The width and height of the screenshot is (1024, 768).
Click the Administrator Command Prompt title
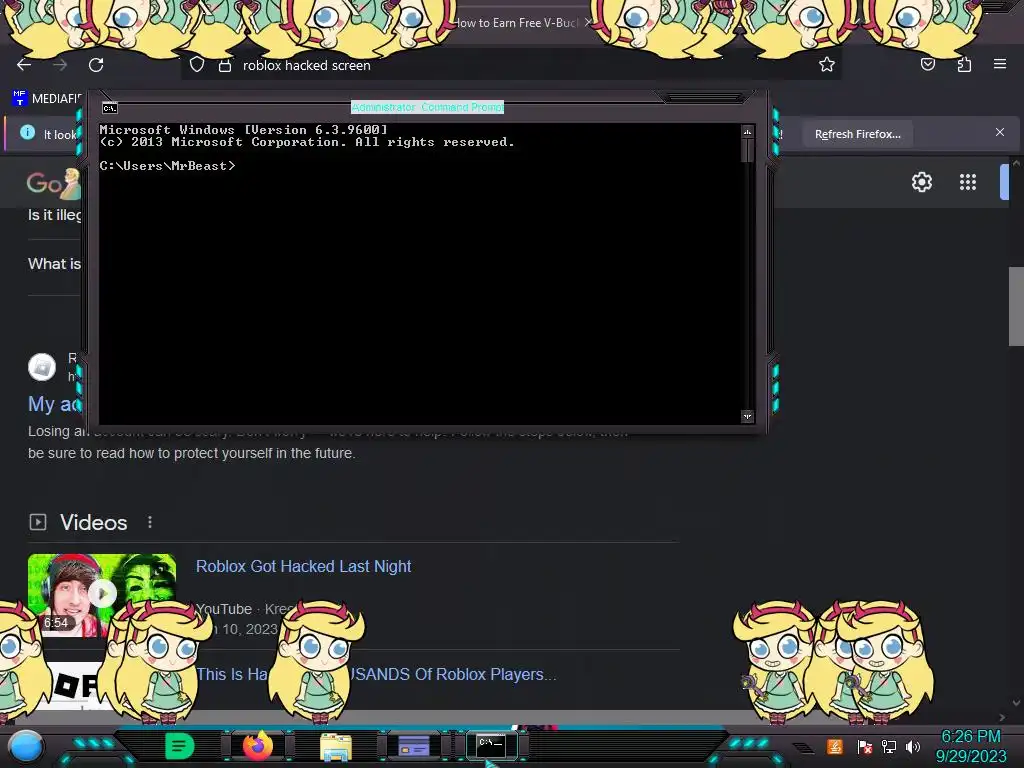coord(427,107)
